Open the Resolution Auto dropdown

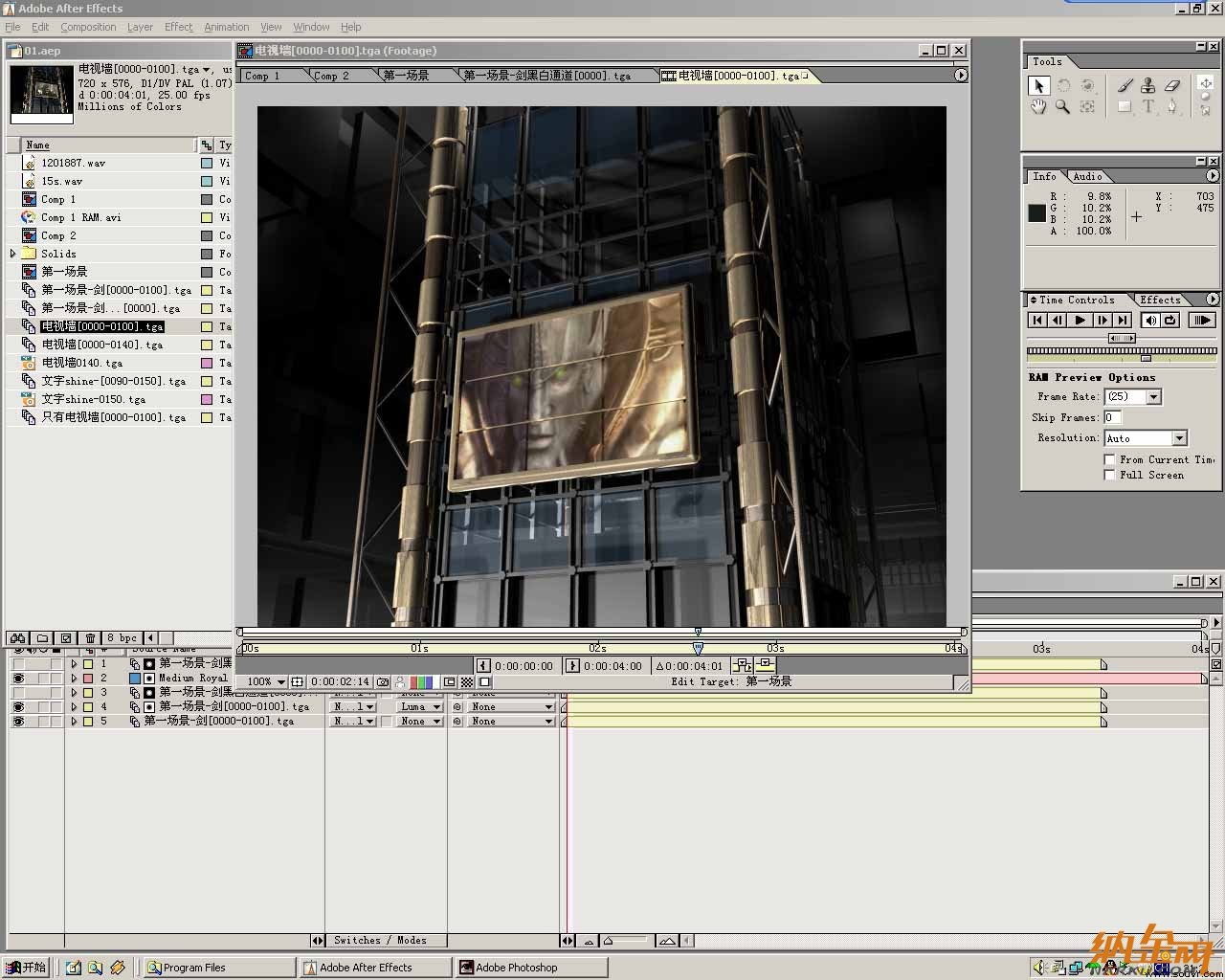tap(1179, 437)
